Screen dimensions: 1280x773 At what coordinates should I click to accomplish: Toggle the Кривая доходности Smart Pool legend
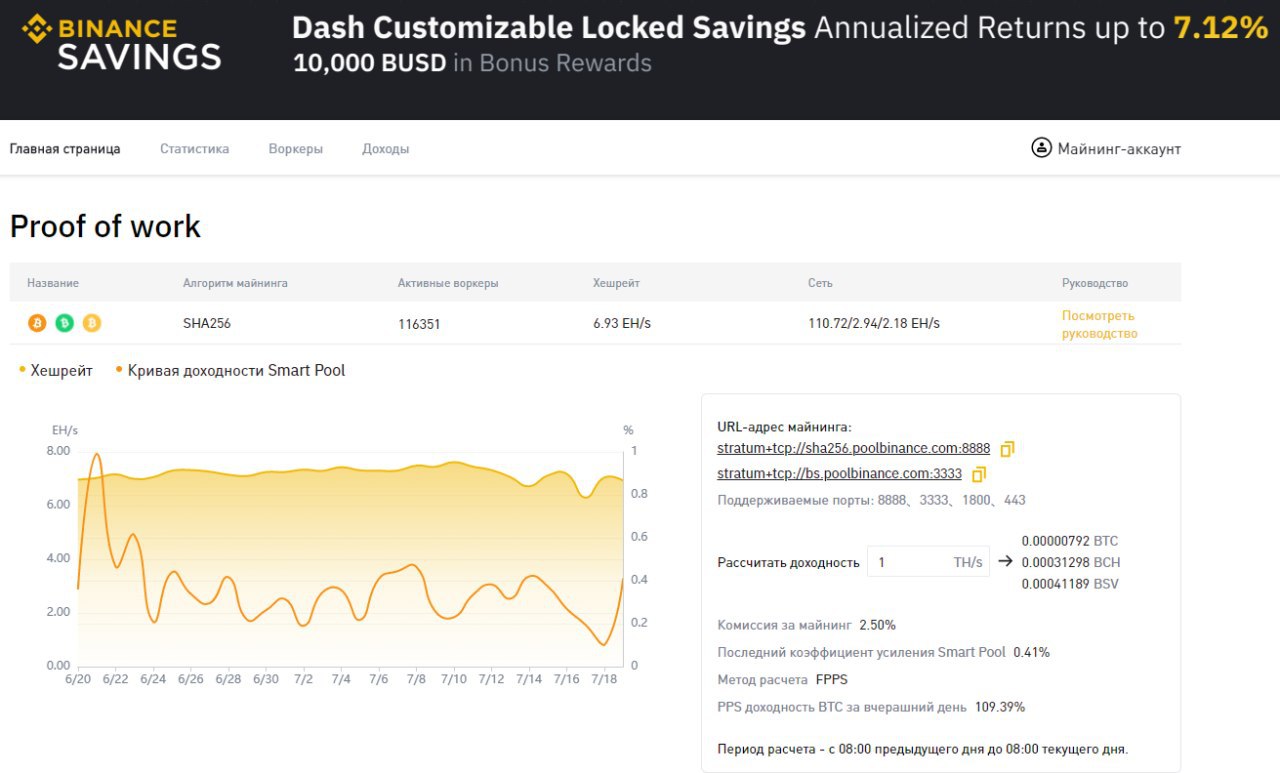(x=230, y=370)
